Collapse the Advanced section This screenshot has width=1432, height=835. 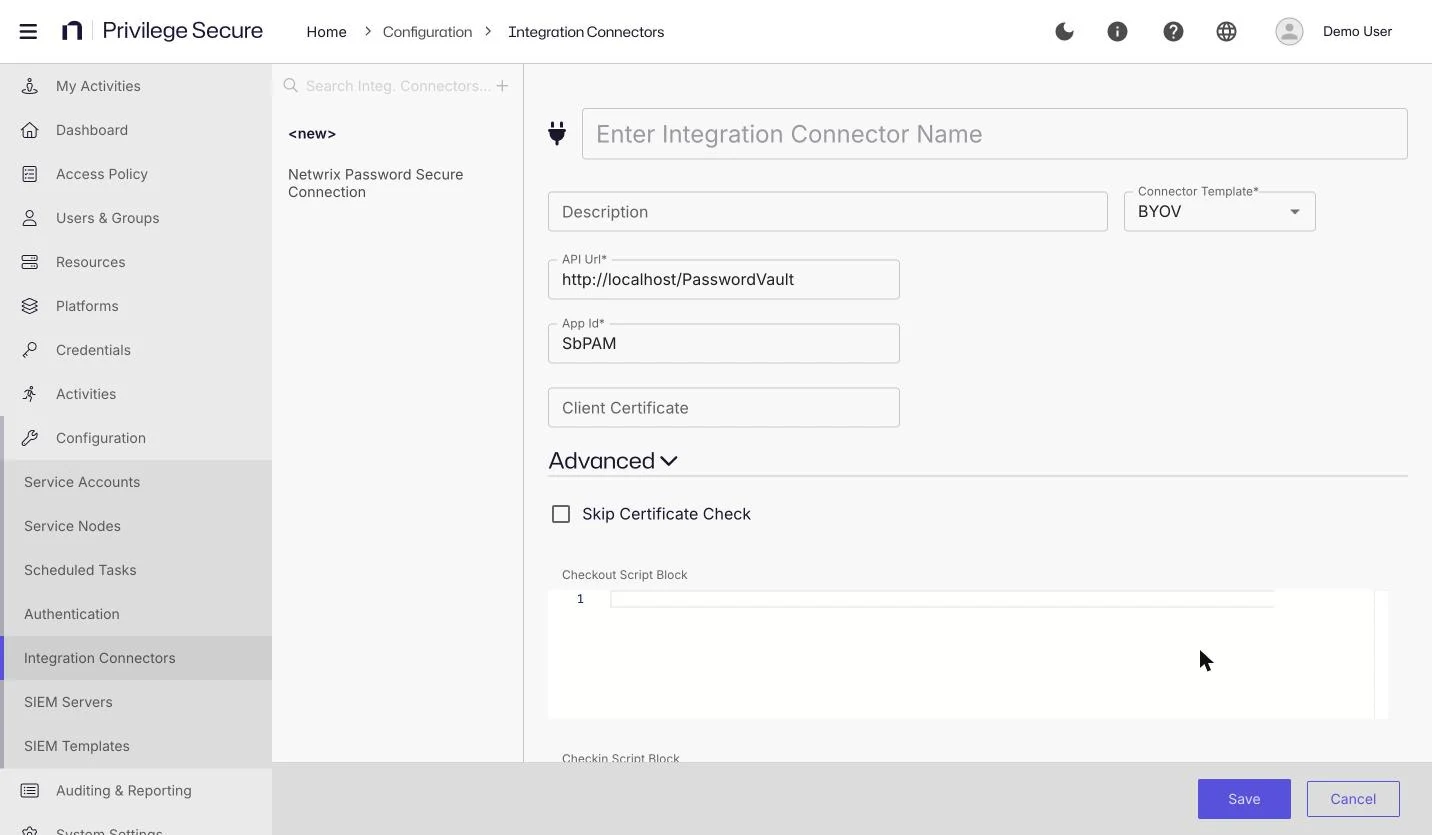point(613,460)
